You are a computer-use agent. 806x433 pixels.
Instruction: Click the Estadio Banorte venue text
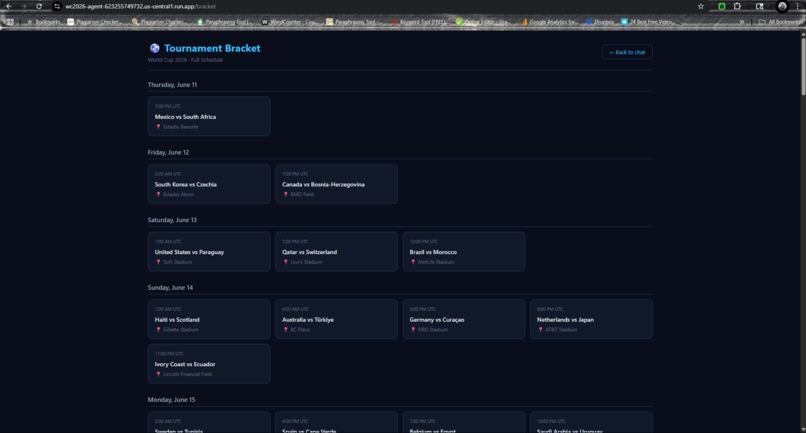(x=180, y=127)
